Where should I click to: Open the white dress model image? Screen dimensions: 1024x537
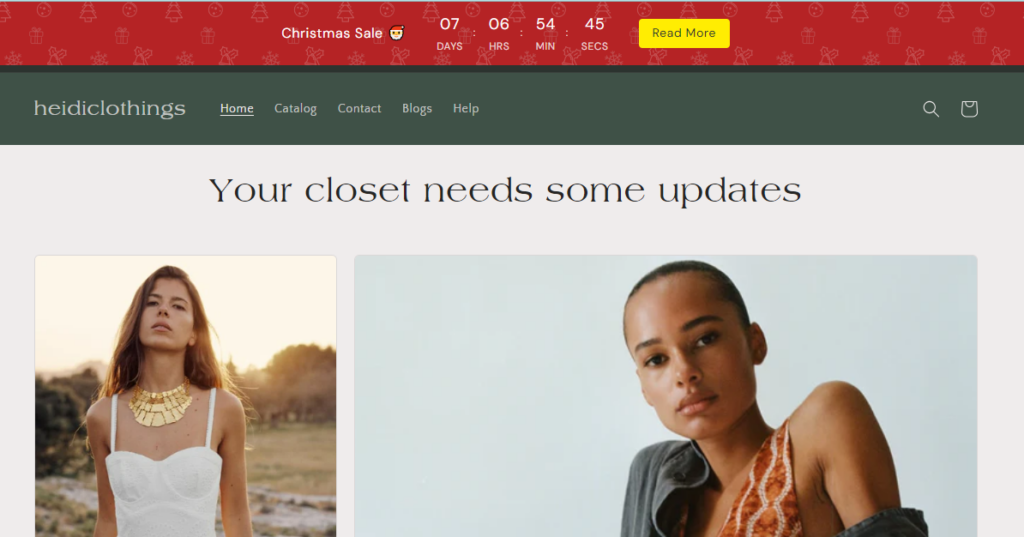click(185, 397)
